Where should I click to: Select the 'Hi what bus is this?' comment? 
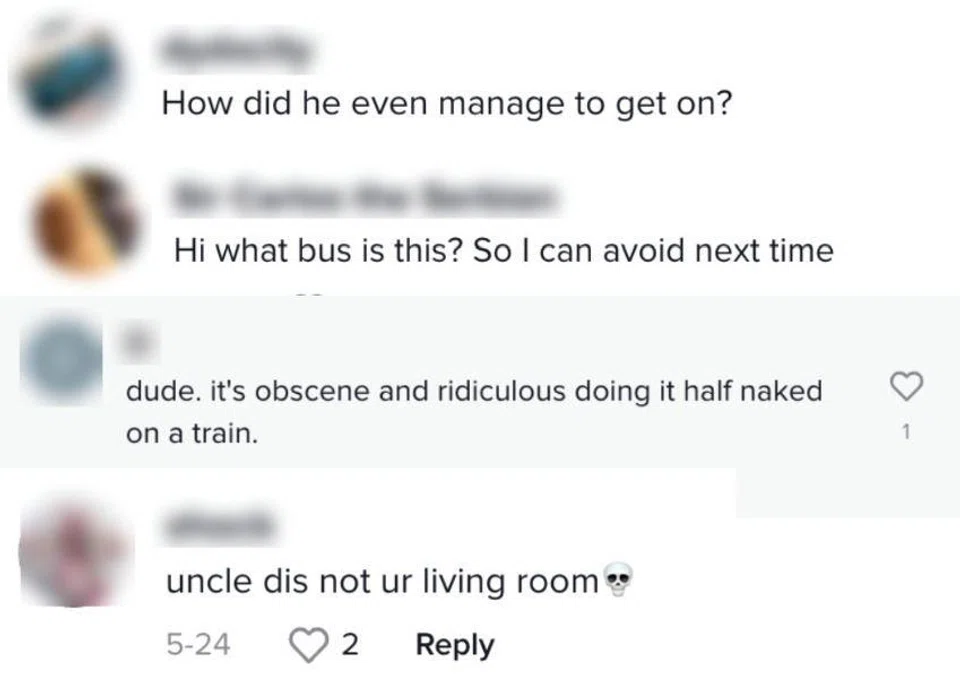503,250
